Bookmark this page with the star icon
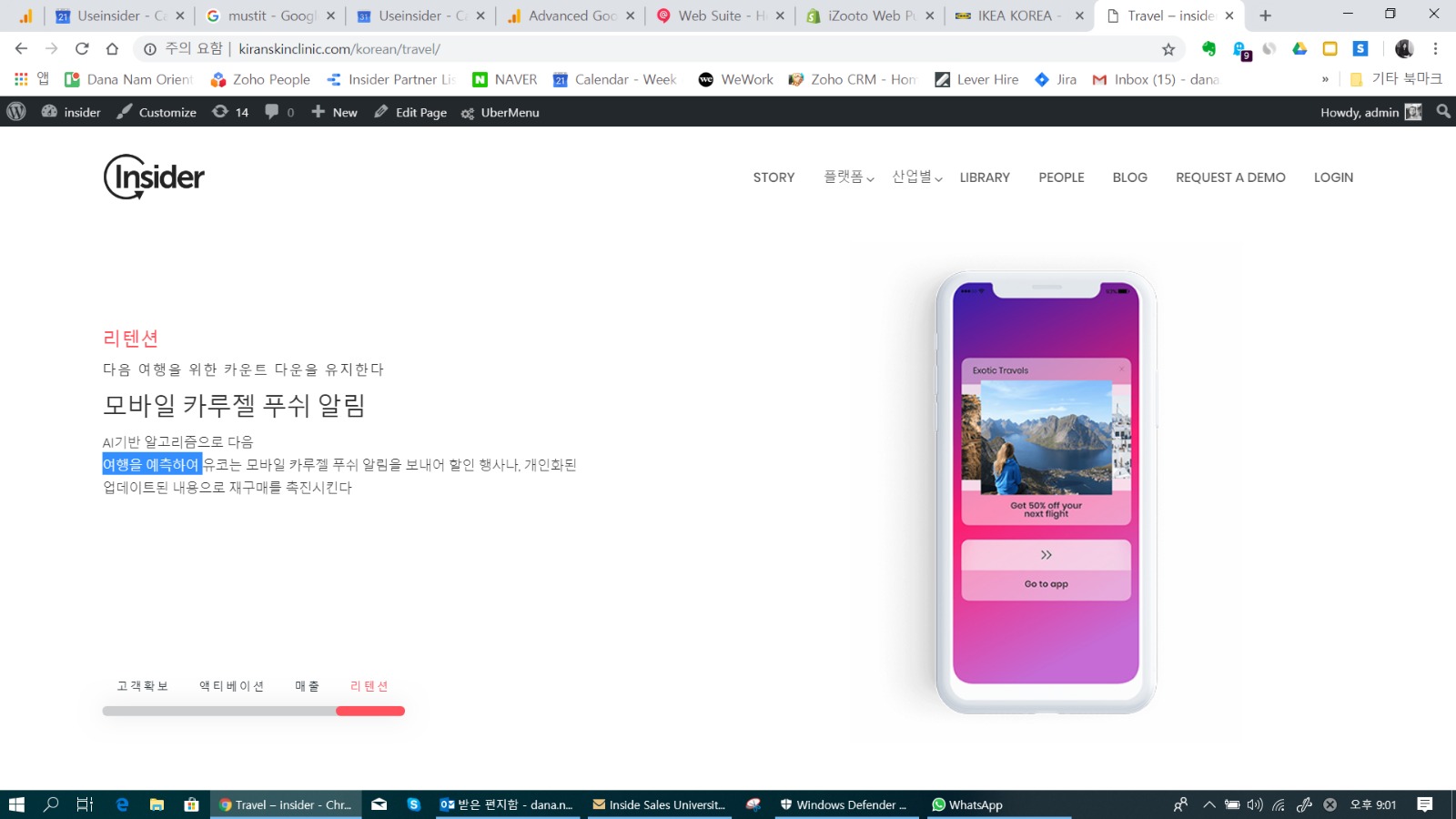Screen dimensions: 1456x819 point(1168,49)
